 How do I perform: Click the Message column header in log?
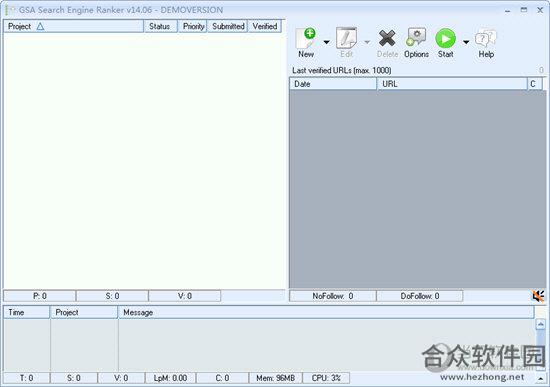click(x=326, y=312)
